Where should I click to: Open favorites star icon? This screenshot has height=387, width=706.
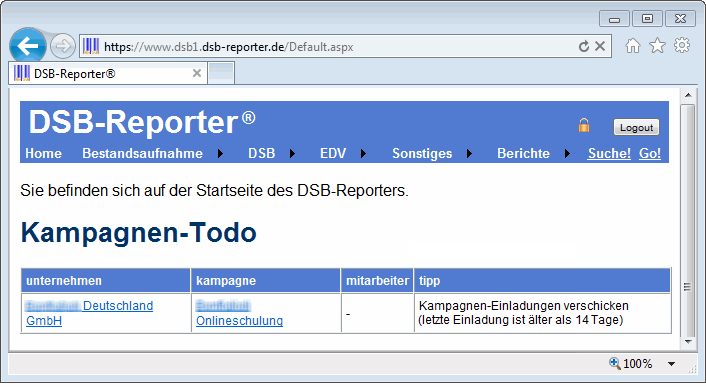657,45
